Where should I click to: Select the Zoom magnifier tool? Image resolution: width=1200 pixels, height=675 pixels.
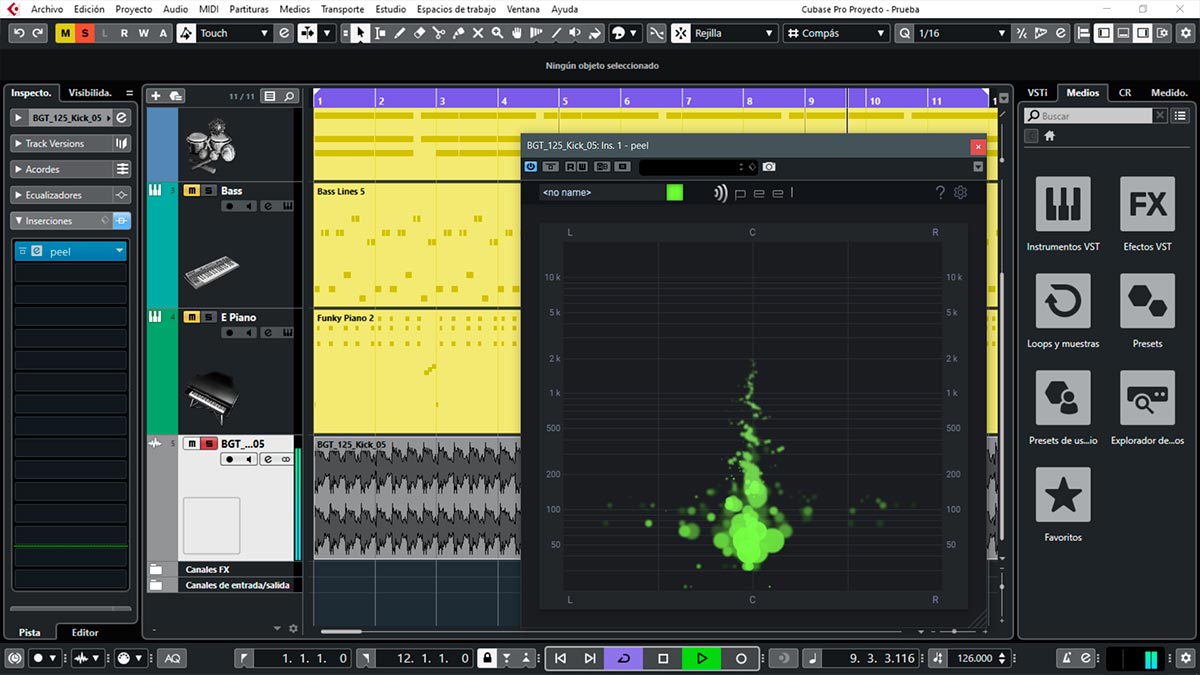coord(498,33)
